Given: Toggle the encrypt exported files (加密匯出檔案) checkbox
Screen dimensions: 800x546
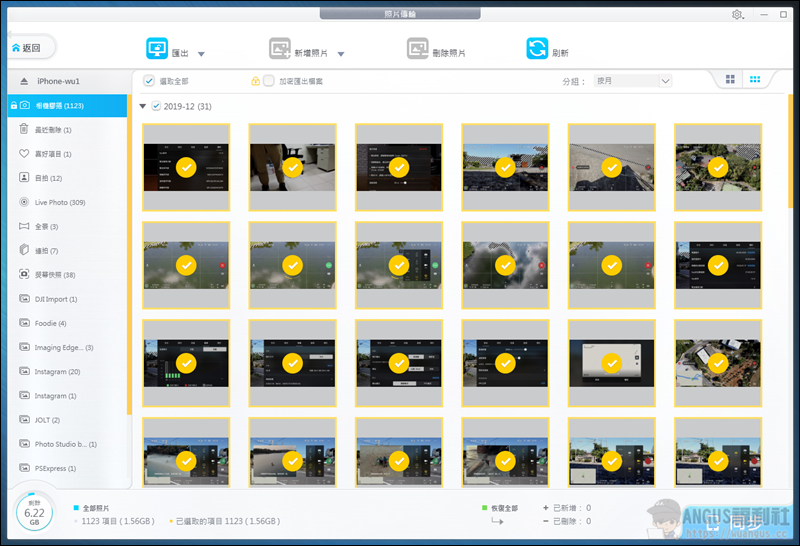Looking at the screenshot, I should click(268, 81).
